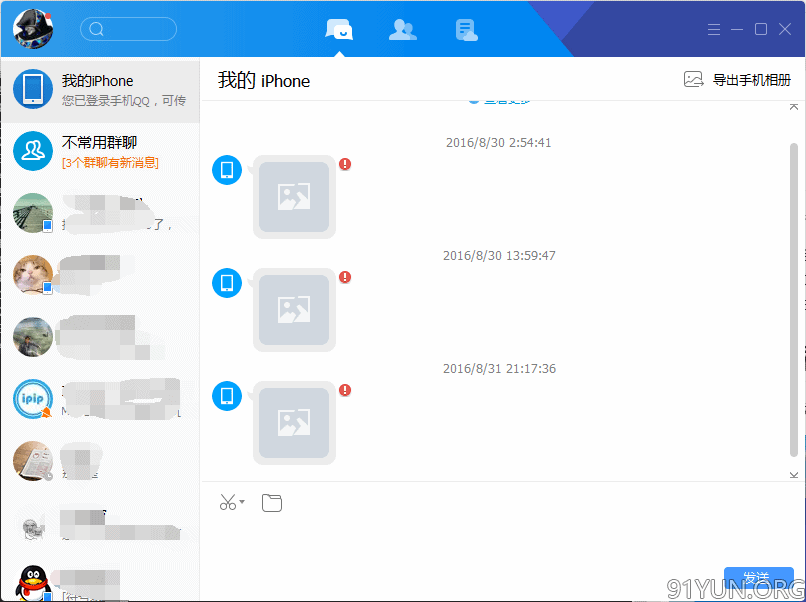
Task: Click 导出手机相册 export album button
Action: (x=738, y=80)
